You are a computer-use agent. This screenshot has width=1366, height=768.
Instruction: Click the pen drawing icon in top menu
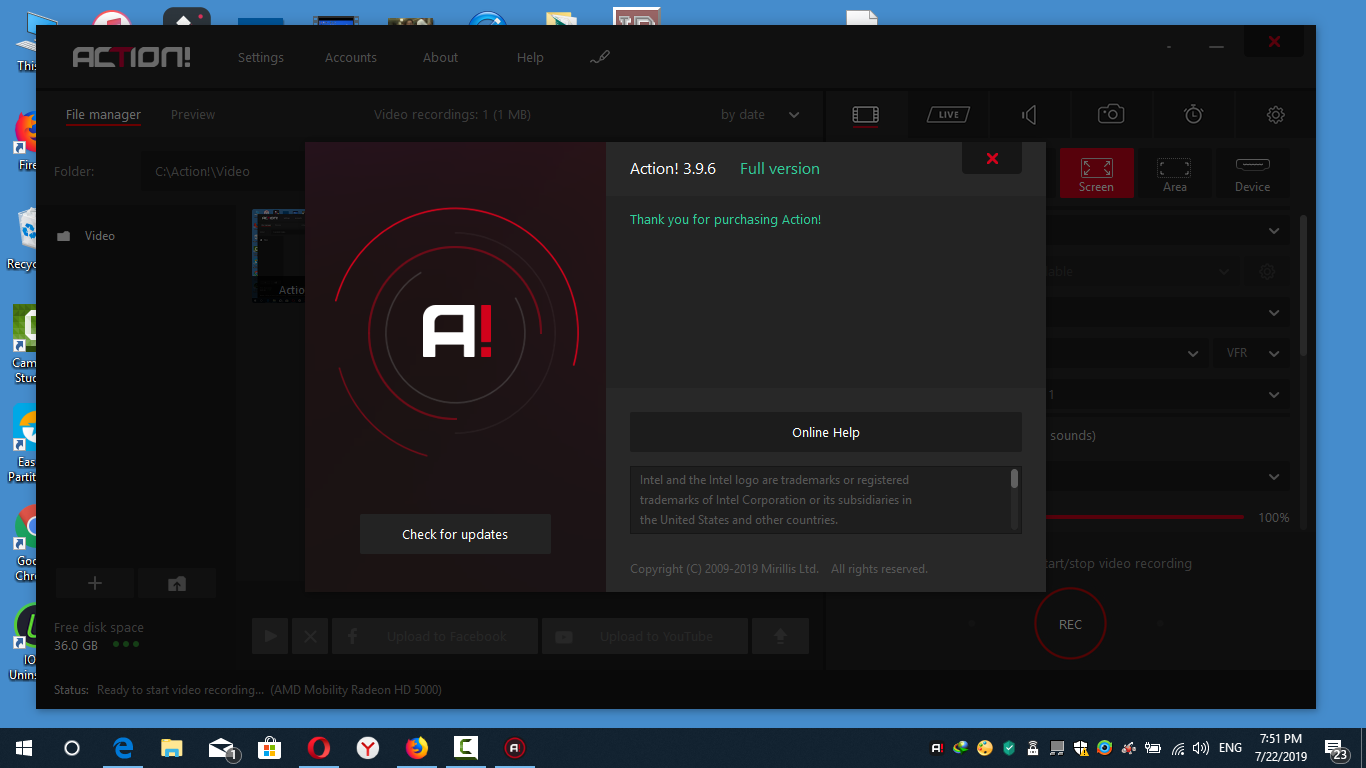click(x=599, y=57)
